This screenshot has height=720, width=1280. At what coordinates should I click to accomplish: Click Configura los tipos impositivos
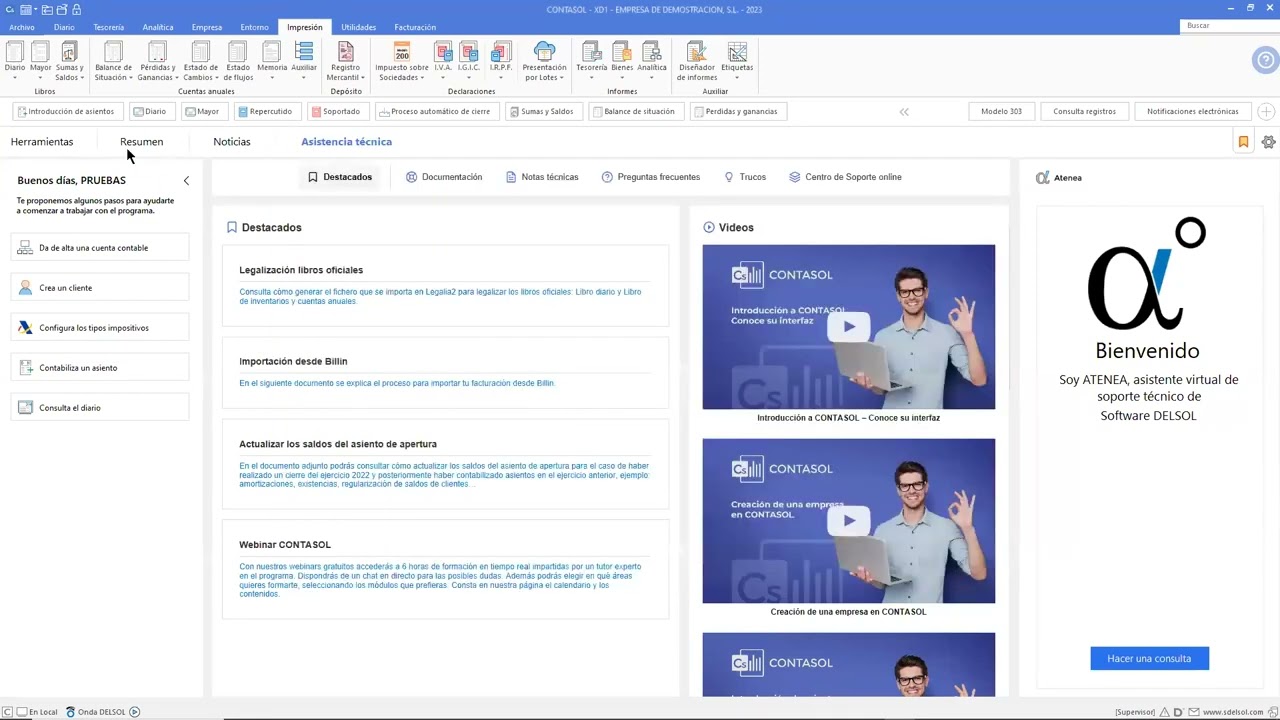(100, 328)
